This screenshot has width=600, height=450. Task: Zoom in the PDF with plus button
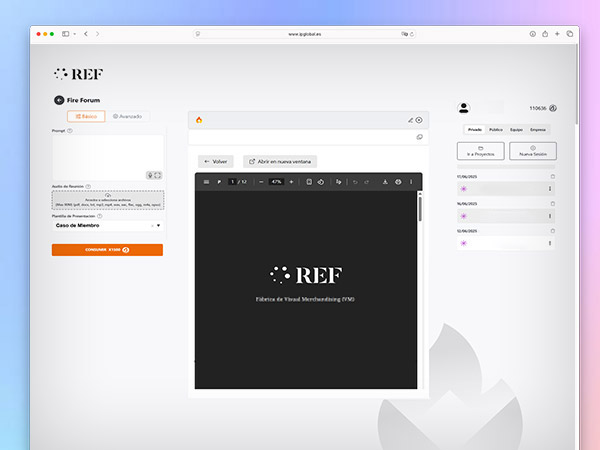[292, 182]
